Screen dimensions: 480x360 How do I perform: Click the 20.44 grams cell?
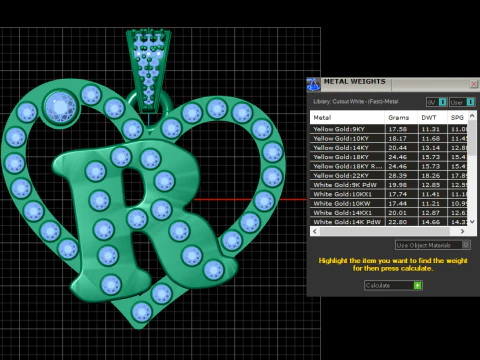[x=401, y=148]
